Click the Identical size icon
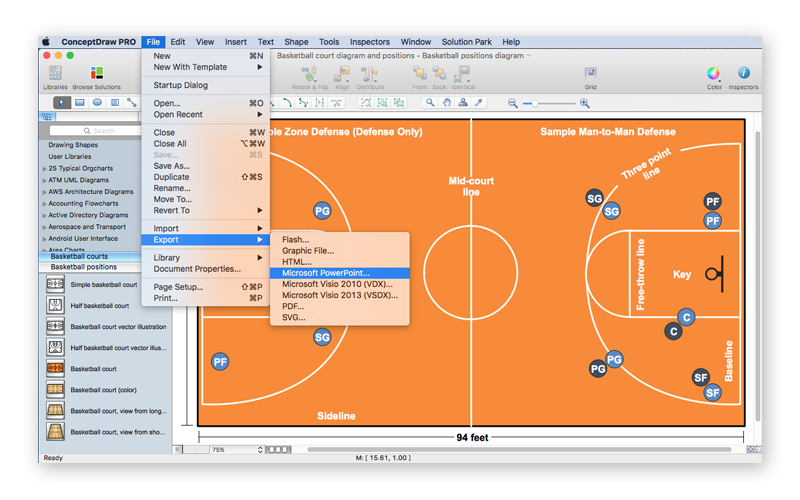Screen dimensions: 800x500 pyautogui.click(x=463, y=73)
